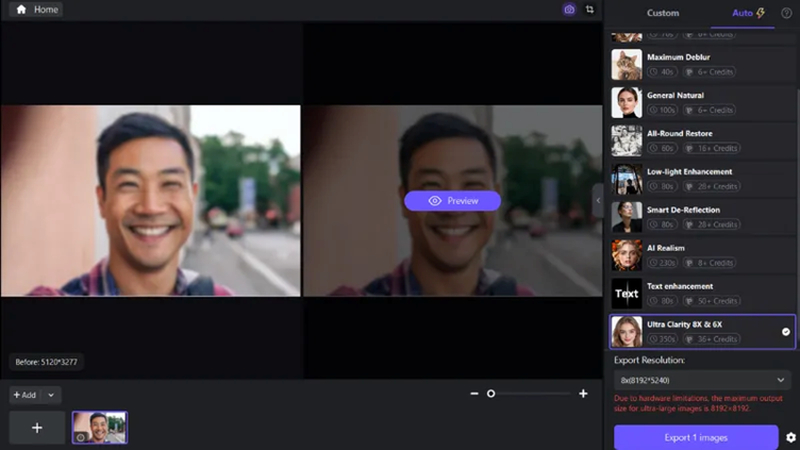Pick the Text enhancement model
Viewport: 800px width, 450px height.
click(702, 294)
